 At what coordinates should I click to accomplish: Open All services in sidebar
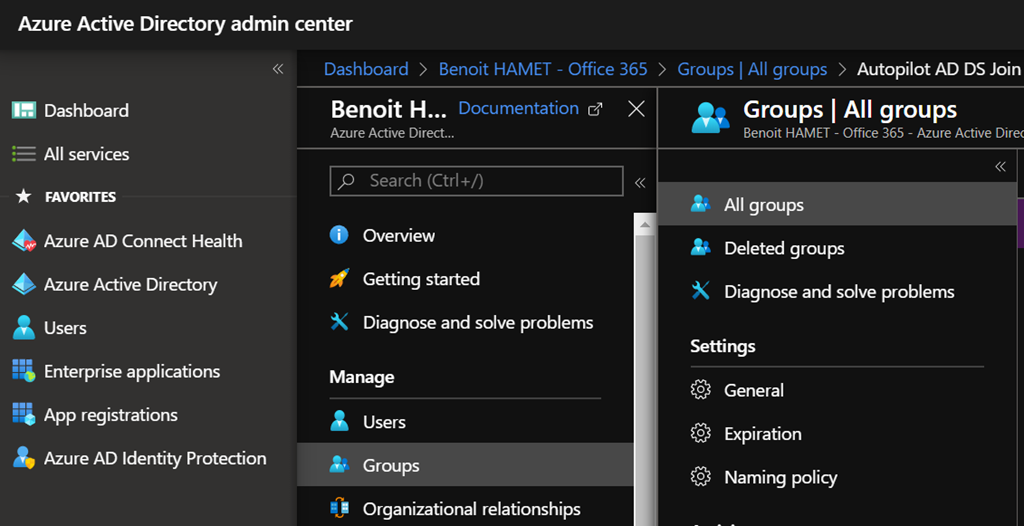point(86,155)
